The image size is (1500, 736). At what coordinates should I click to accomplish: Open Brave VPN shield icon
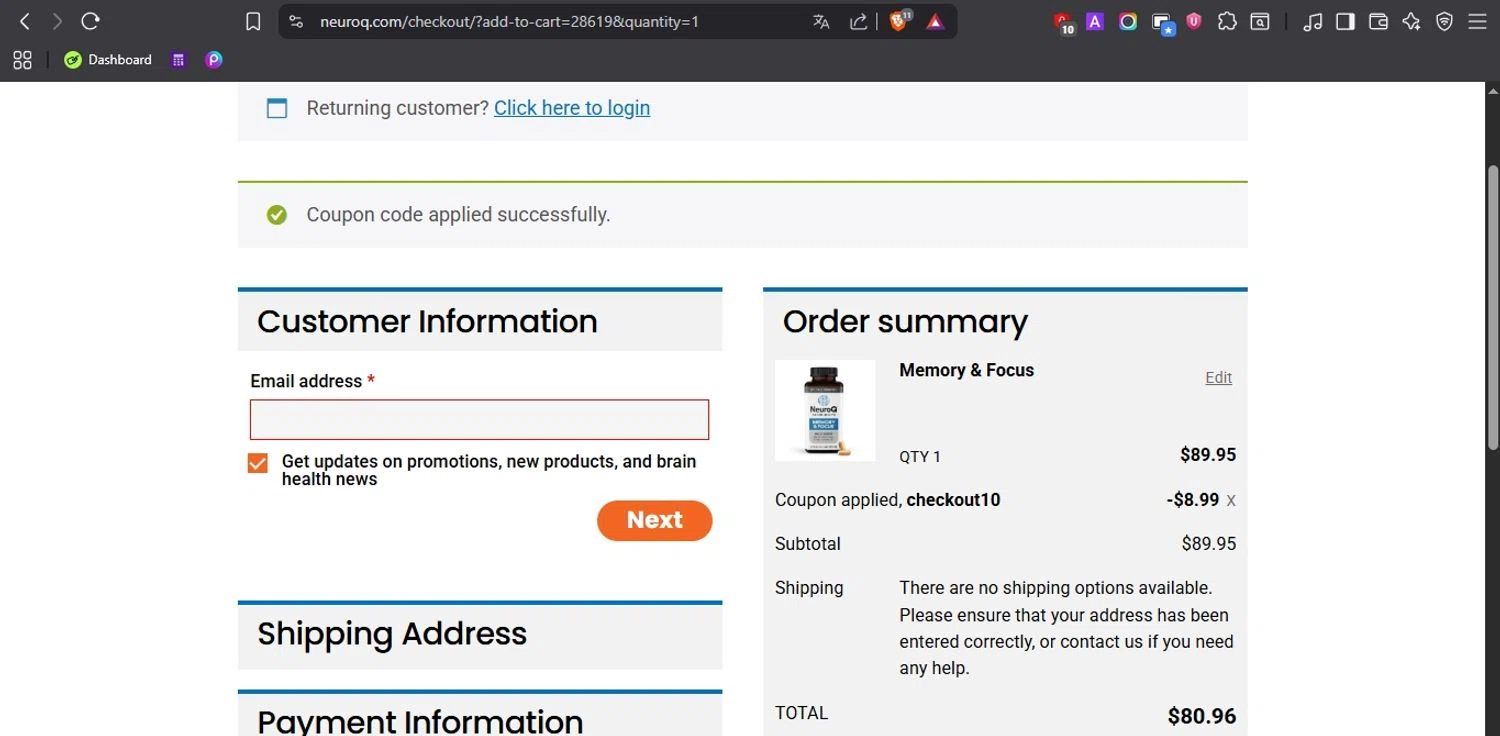(x=1444, y=21)
